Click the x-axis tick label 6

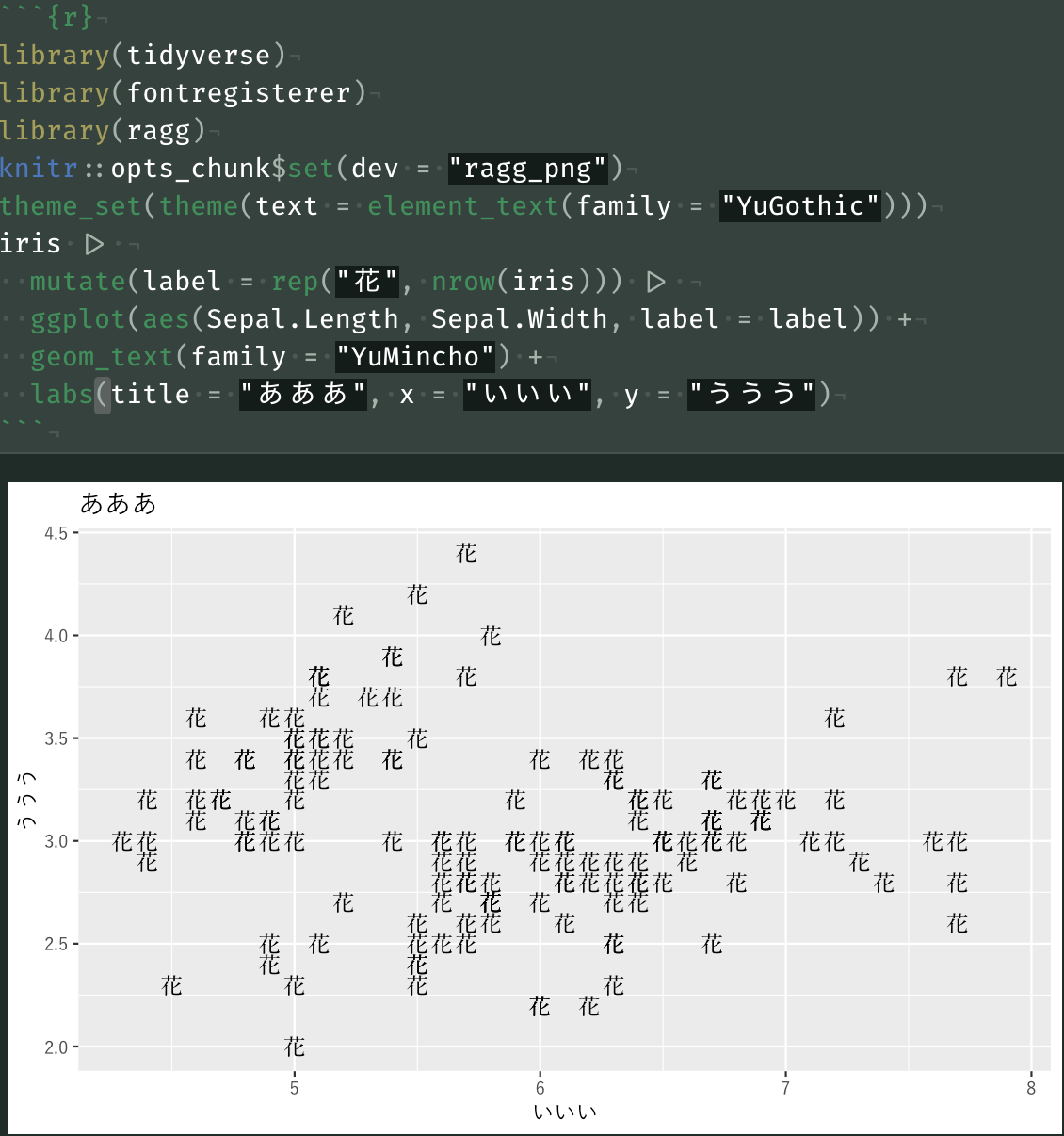click(x=540, y=1089)
